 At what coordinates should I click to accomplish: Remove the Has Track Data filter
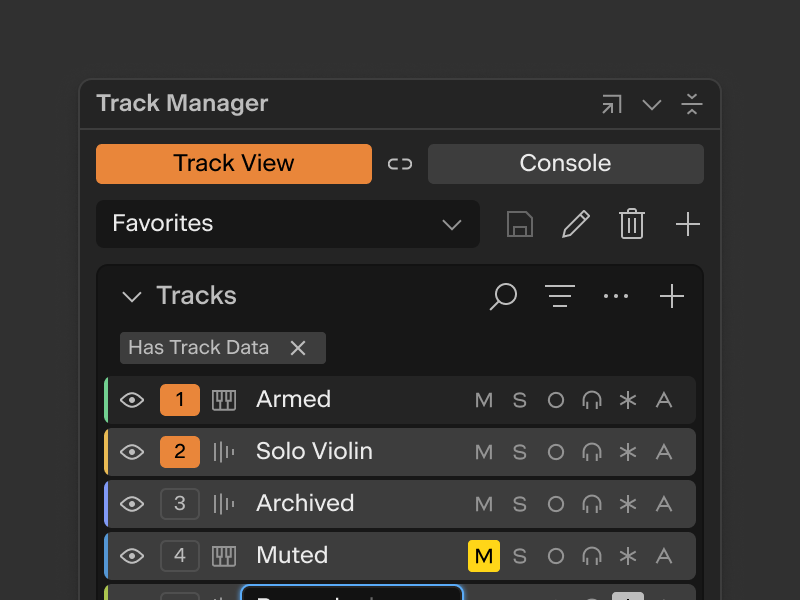click(298, 348)
